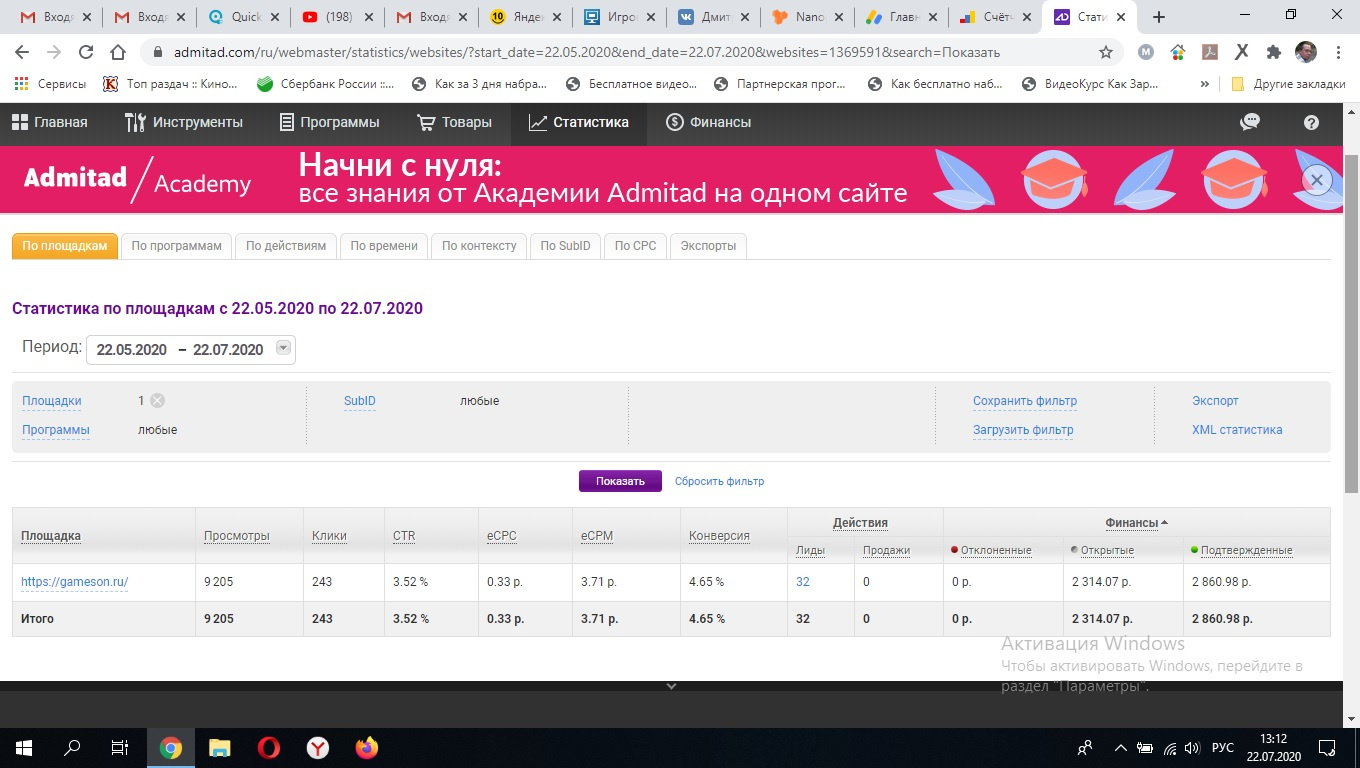This screenshot has height=768, width=1360.
Task: Open a new browser tab
Action: (x=1159, y=17)
